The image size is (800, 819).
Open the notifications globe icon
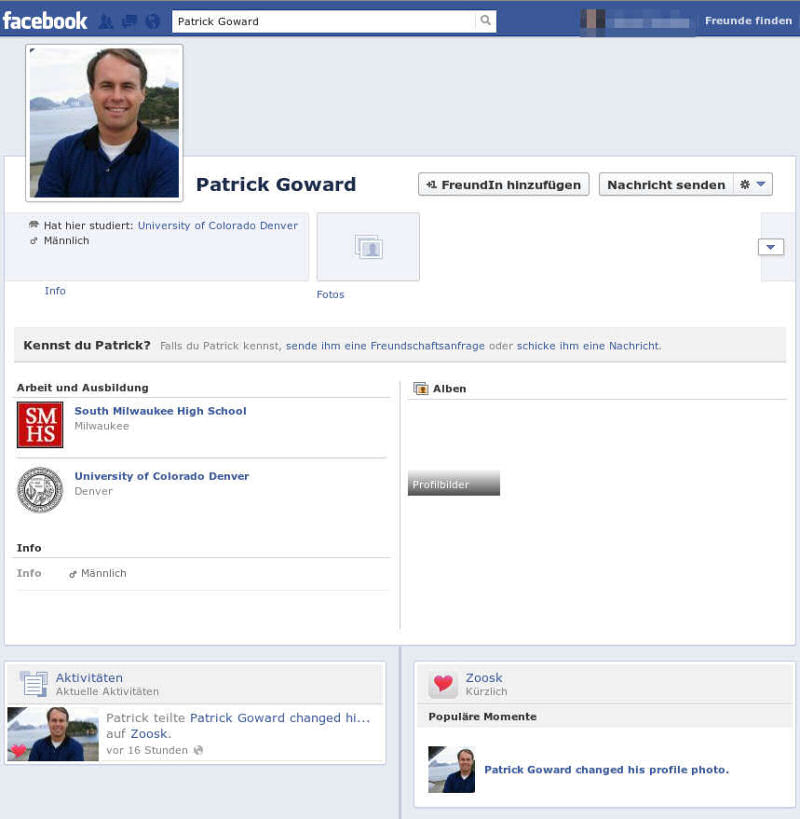pyautogui.click(x=152, y=21)
